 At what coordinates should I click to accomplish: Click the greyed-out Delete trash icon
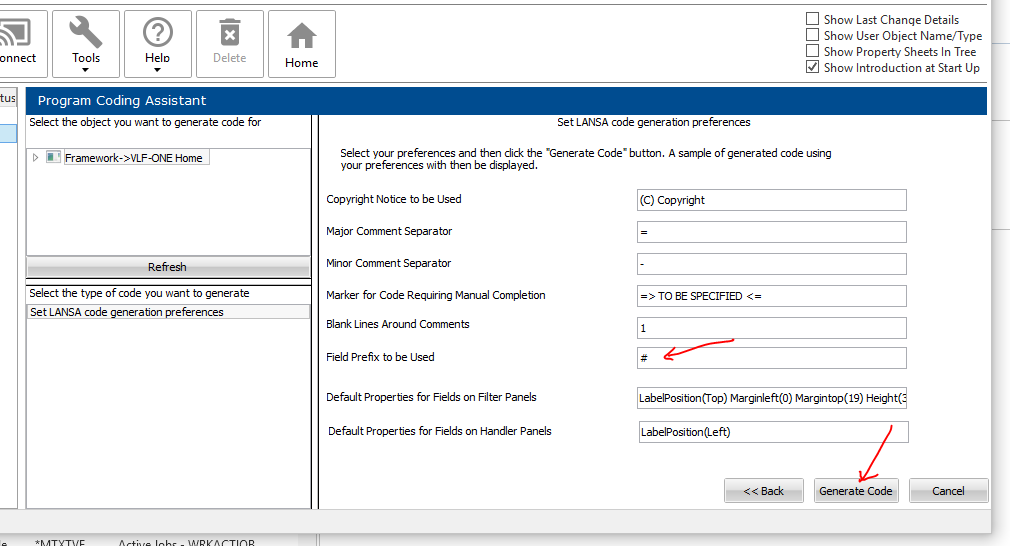coord(230,33)
